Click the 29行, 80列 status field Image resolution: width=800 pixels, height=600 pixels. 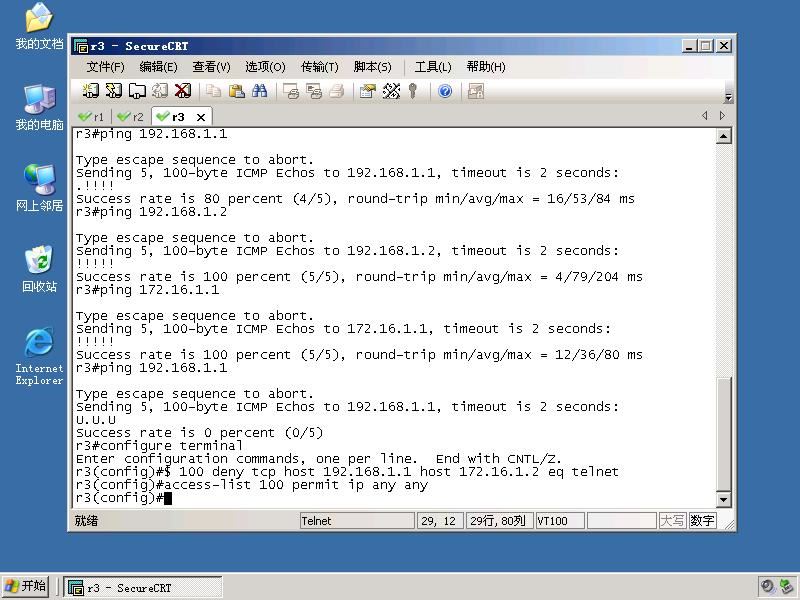pyautogui.click(x=499, y=521)
